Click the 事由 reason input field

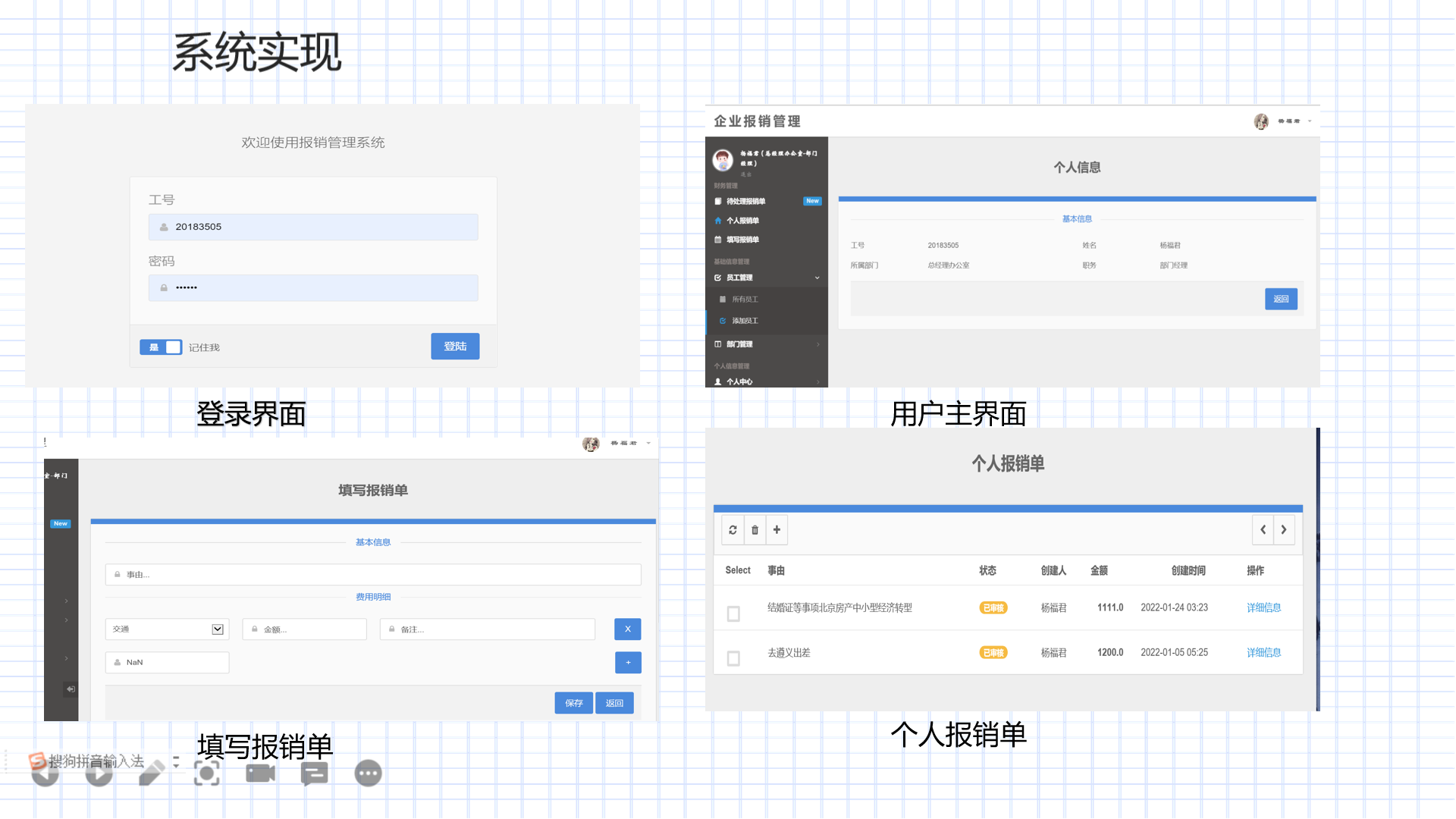click(x=373, y=575)
